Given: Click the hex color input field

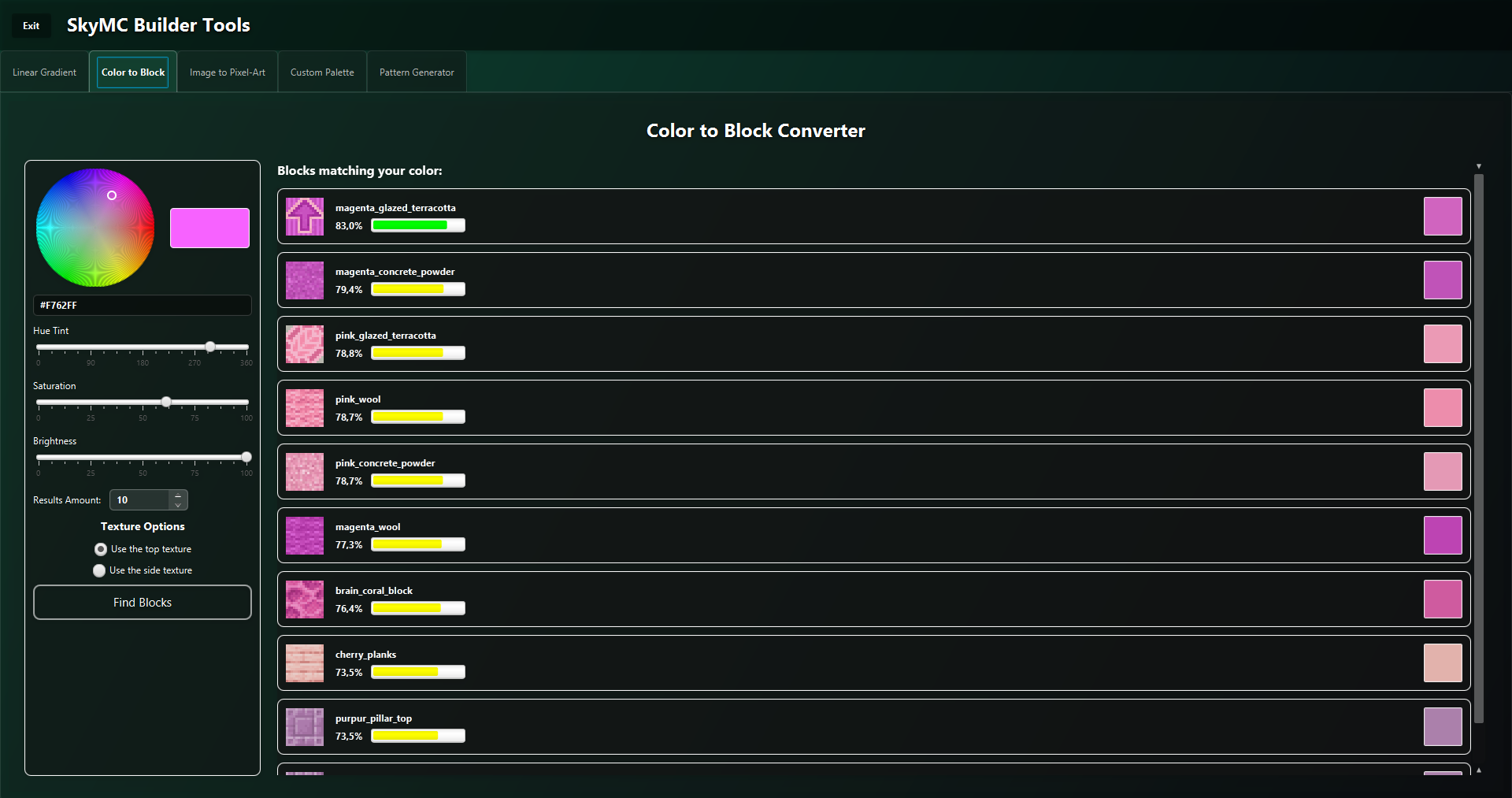Looking at the screenshot, I should tap(143, 306).
